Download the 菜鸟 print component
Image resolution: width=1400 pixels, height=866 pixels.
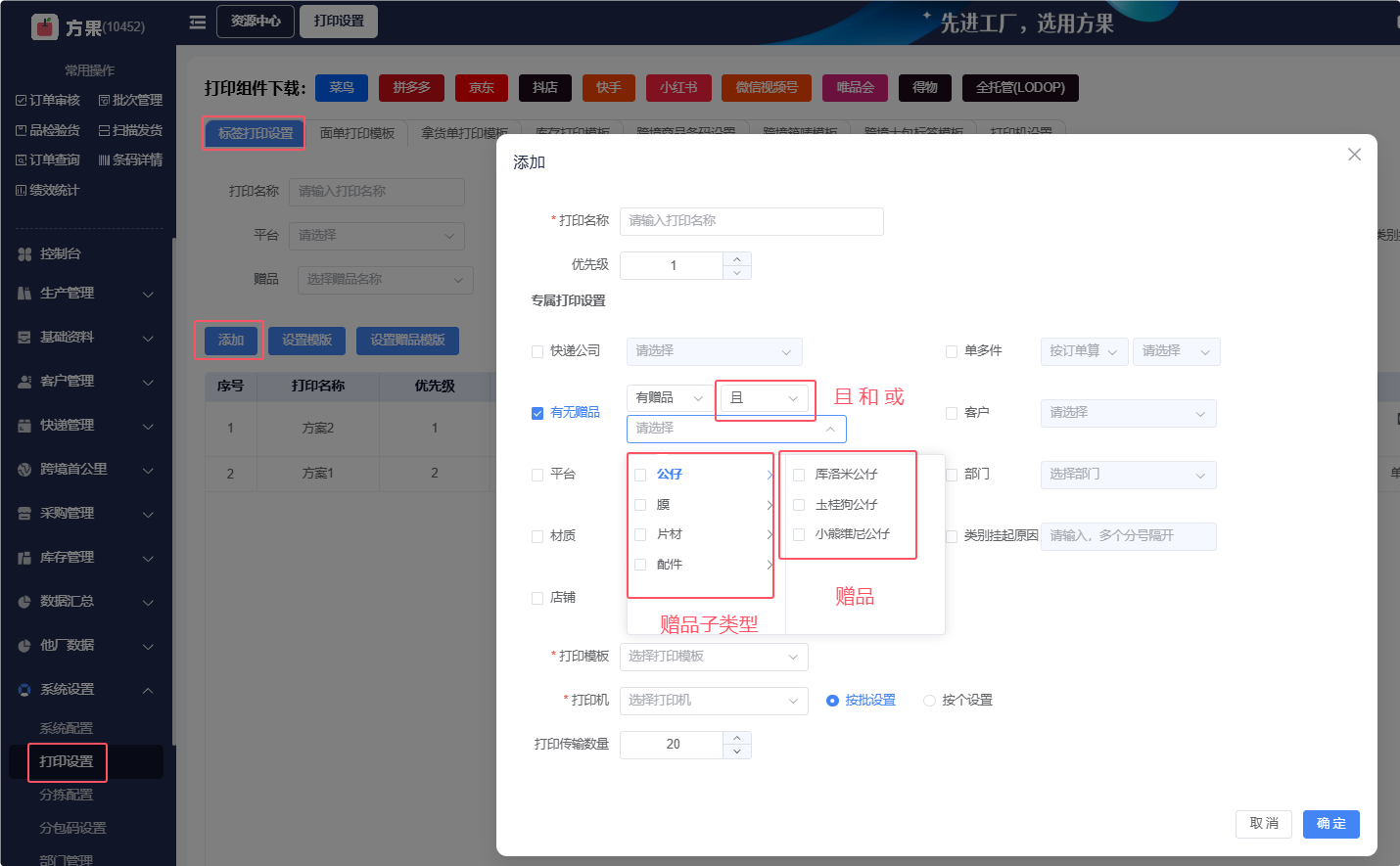(x=342, y=88)
